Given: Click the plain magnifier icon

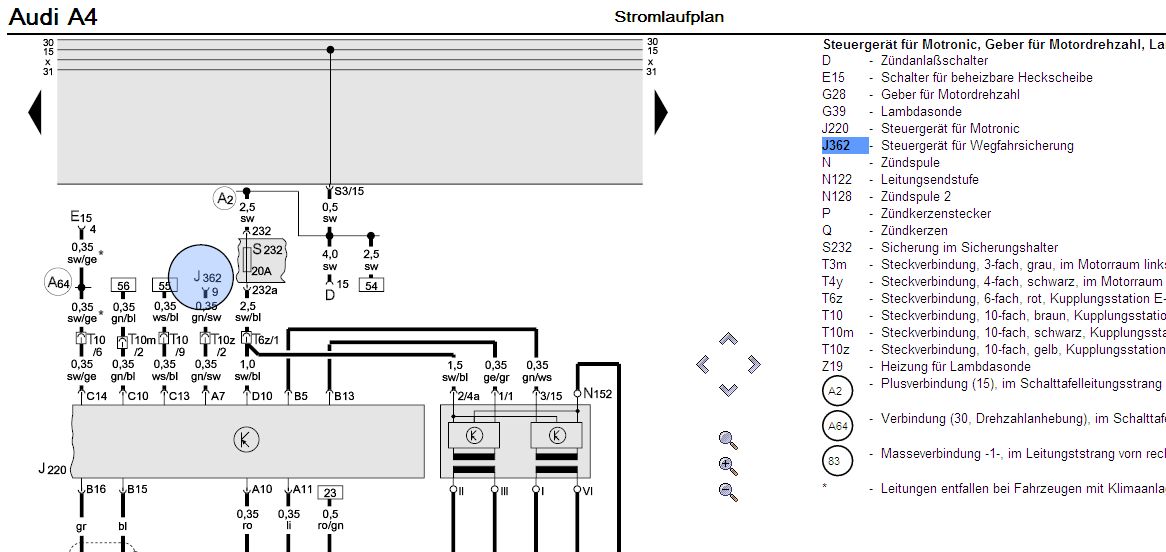Looking at the screenshot, I should (729, 440).
